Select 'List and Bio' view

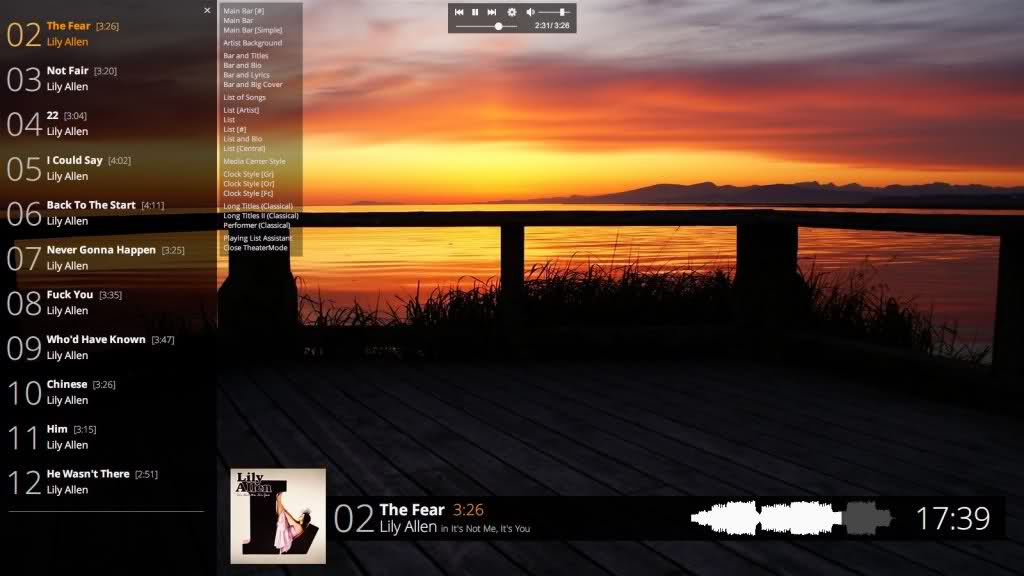(242, 139)
